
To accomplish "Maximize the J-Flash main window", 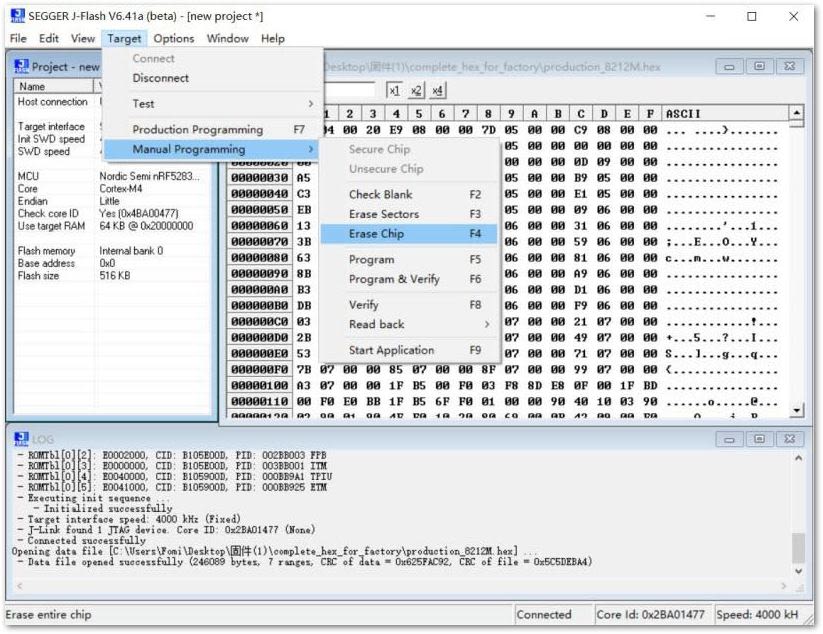I will click(752, 17).
